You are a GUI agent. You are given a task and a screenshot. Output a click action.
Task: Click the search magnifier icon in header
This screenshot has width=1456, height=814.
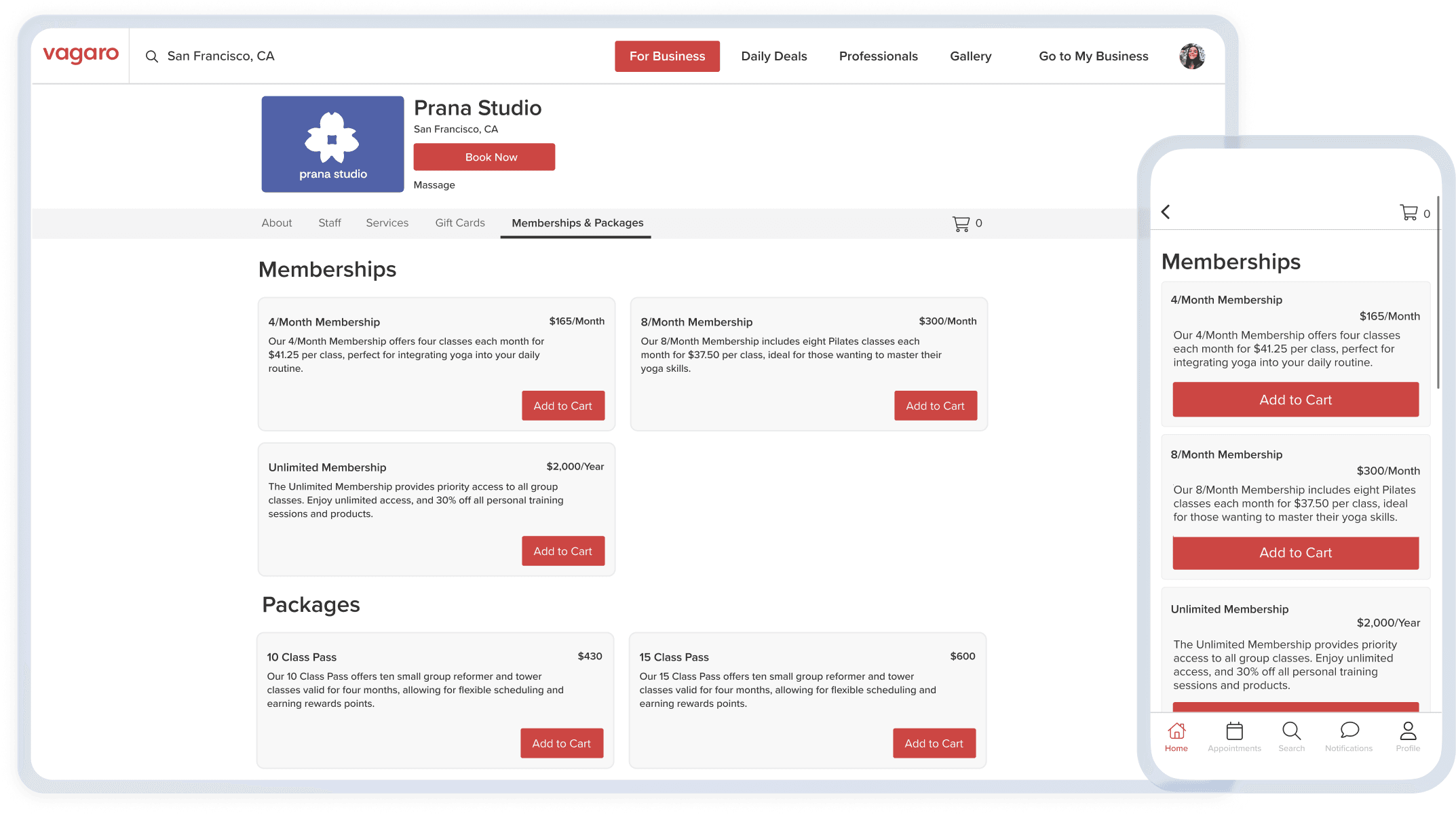(x=151, y=56)
